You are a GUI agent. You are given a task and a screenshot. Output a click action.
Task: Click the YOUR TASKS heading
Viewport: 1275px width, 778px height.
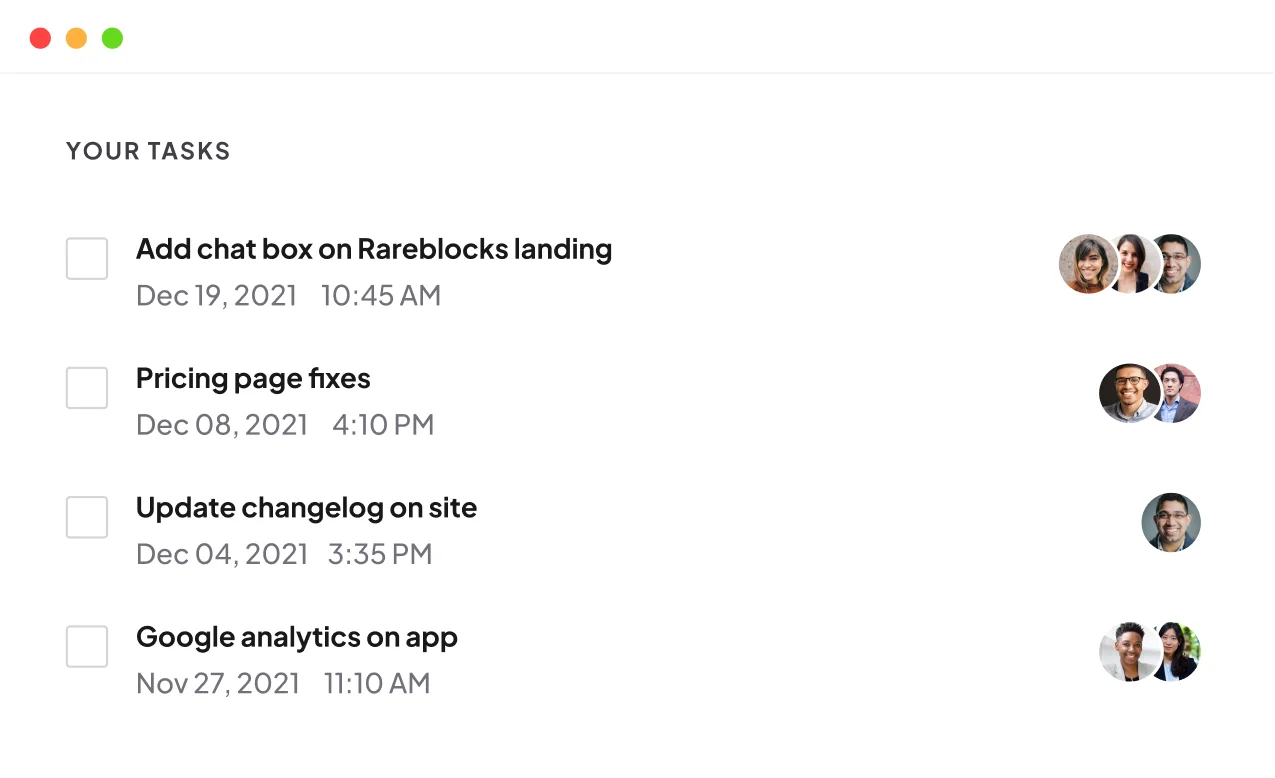[148, 151]
